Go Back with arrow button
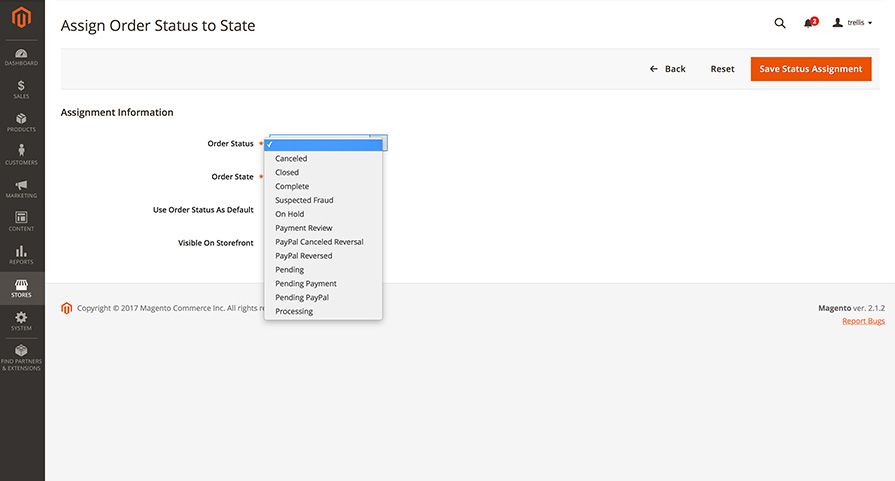This screenshot has height=481, width=895. click(667, 69)
